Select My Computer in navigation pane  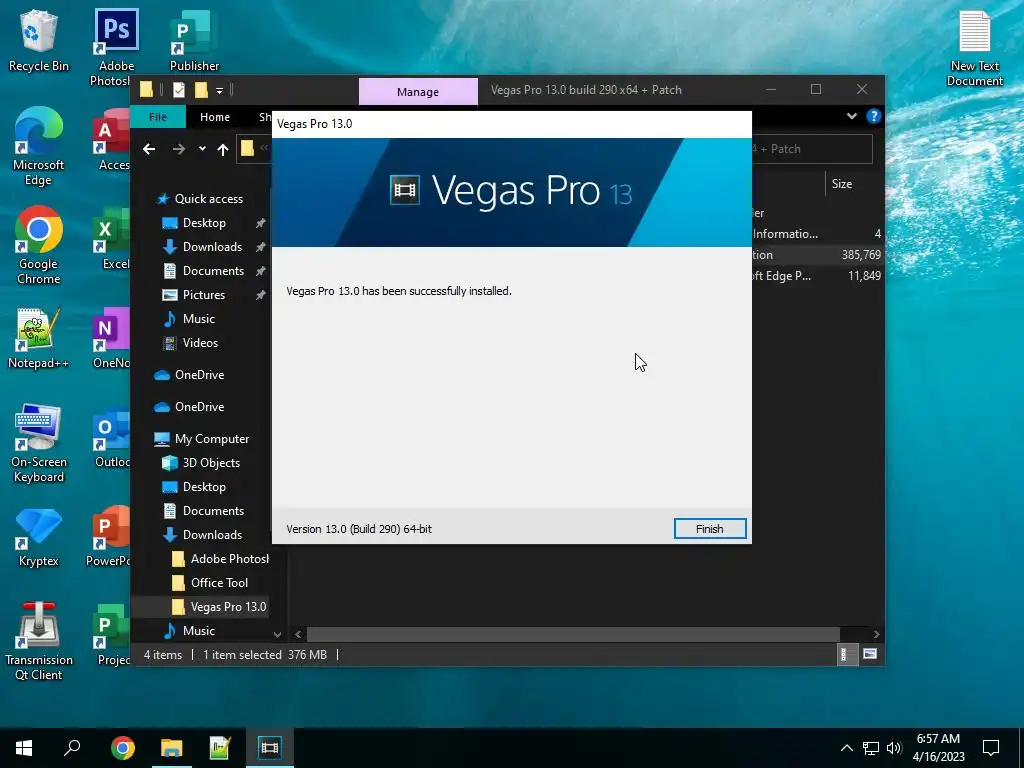point(201,439)
